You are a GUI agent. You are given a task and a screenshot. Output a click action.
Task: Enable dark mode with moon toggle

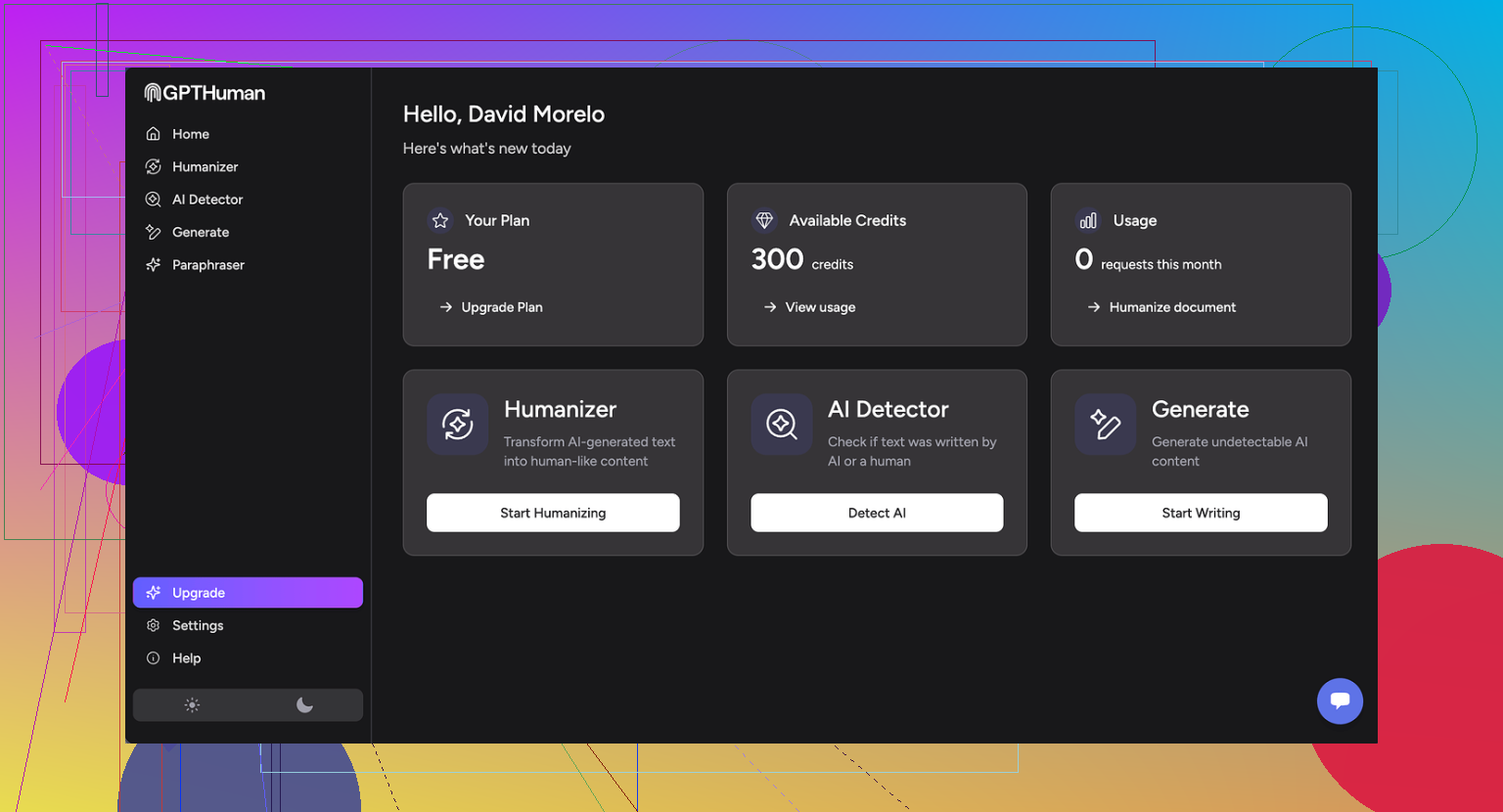(304, 705)
